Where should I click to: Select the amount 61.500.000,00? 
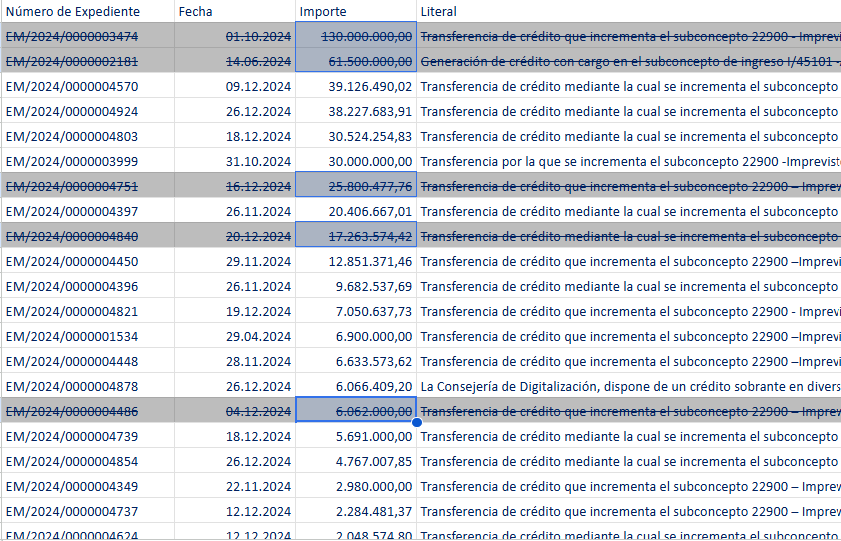(356, 62)
